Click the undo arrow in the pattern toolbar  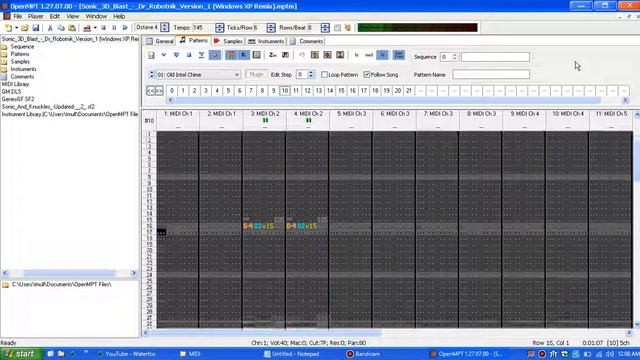[302, 55]
